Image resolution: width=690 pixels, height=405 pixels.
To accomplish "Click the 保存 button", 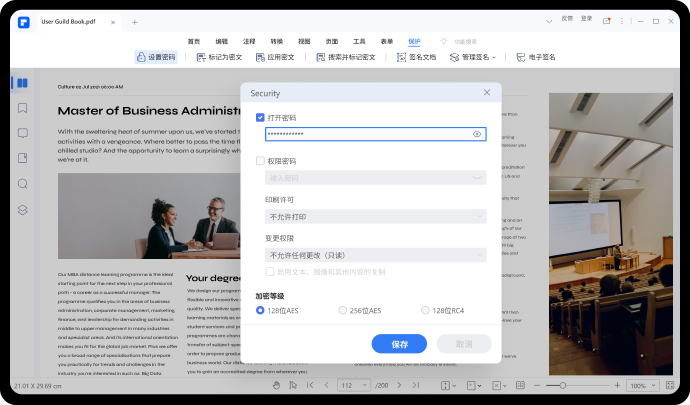I will pos(399,343).
